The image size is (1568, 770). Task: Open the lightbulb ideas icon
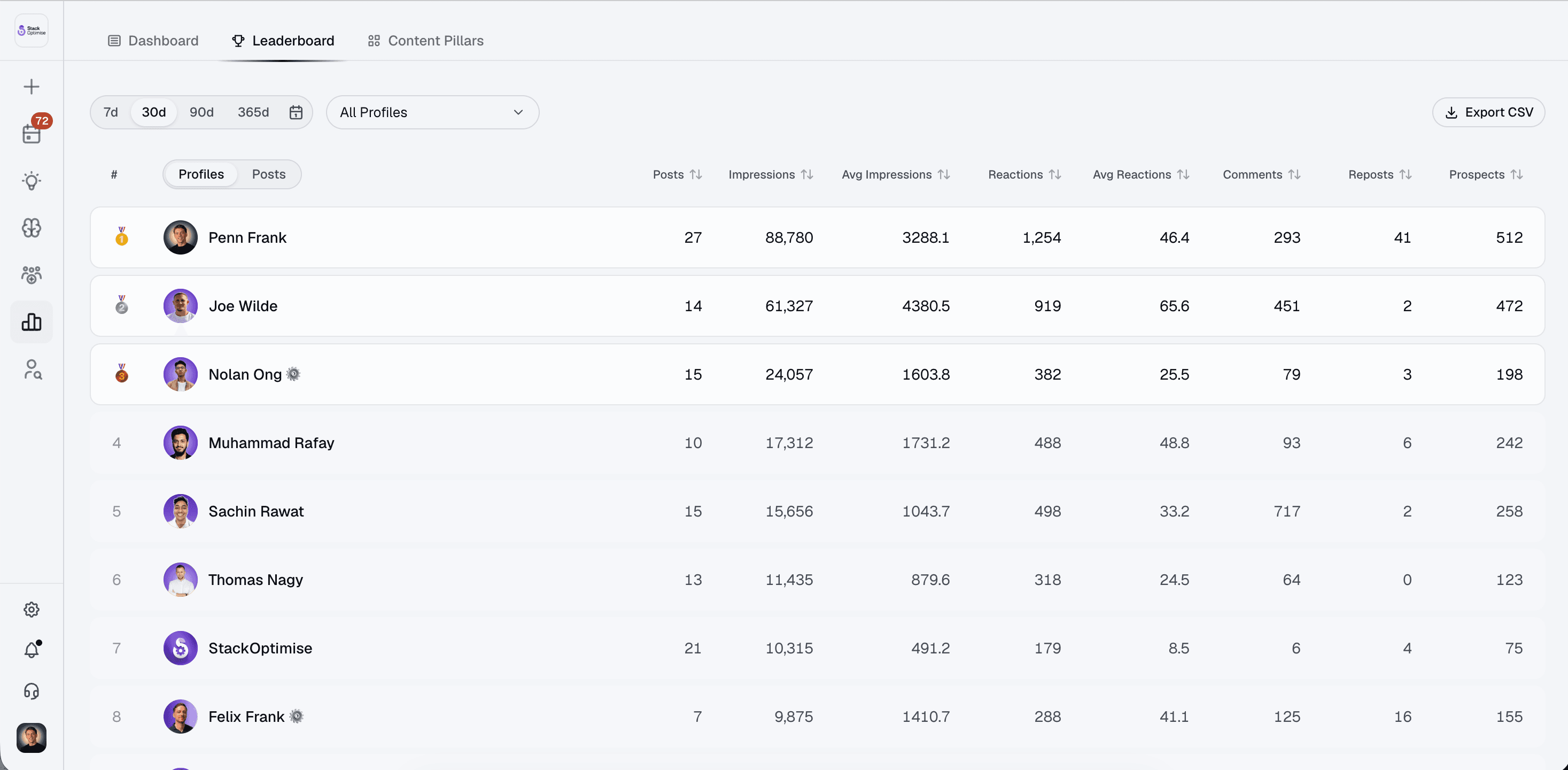[32, 181]
